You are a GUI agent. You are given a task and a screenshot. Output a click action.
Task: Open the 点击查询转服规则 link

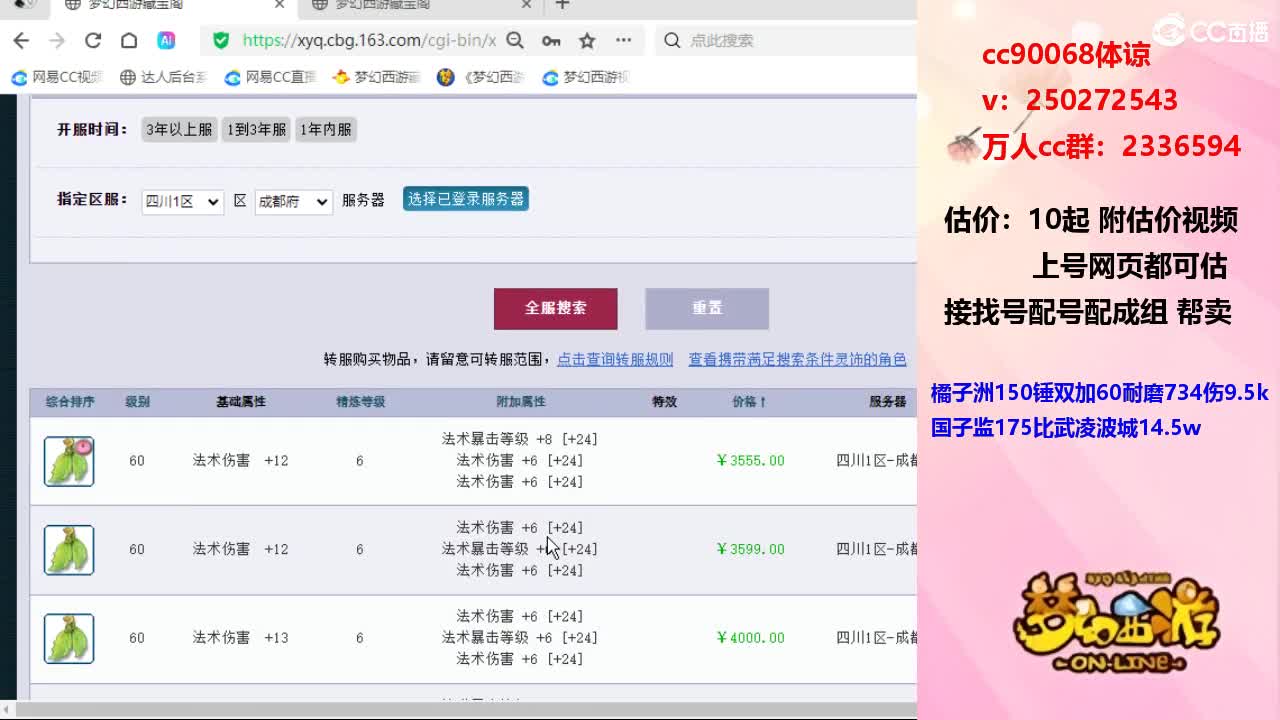[x=615, y=359]
